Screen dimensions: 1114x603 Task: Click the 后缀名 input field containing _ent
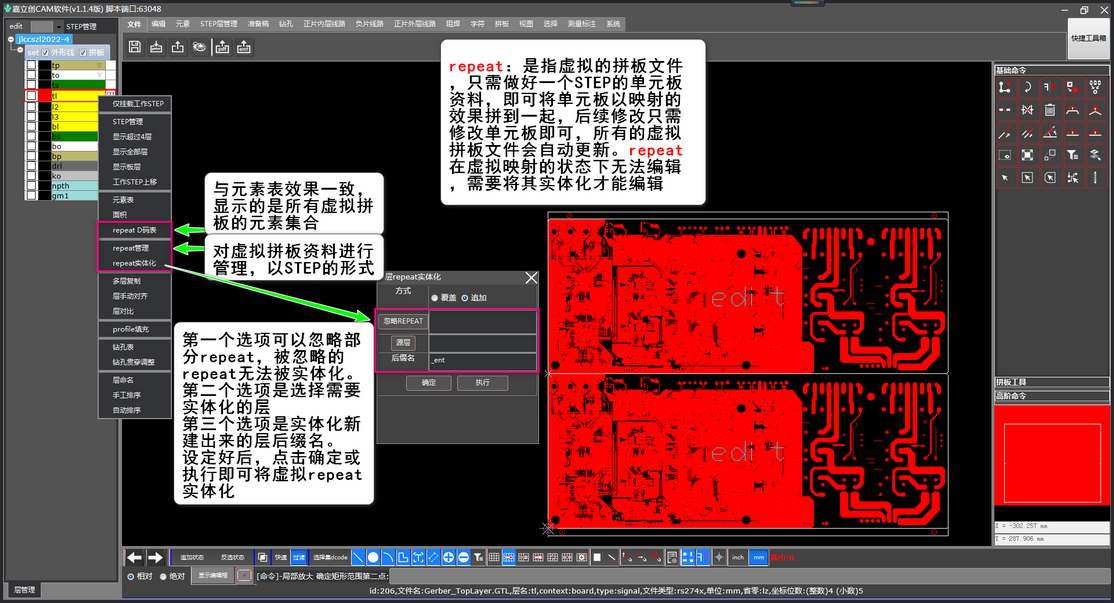pyautogui.click(x=482, y=360)
